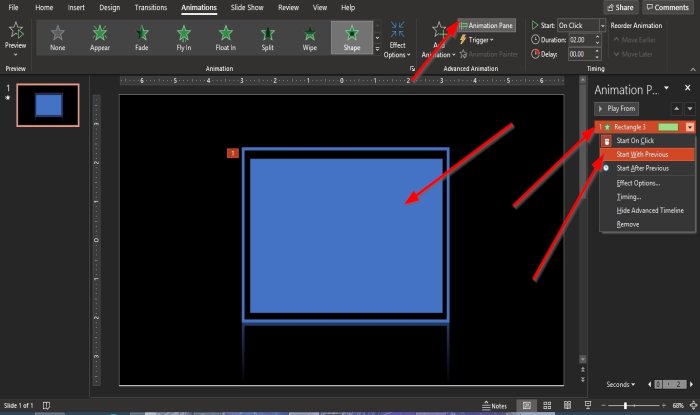Image resolution: width=700 pixels, height=415 pixels.
Task: Expand Effect Options dropdown
Action: pyautogui.click(x=397, y=40)
